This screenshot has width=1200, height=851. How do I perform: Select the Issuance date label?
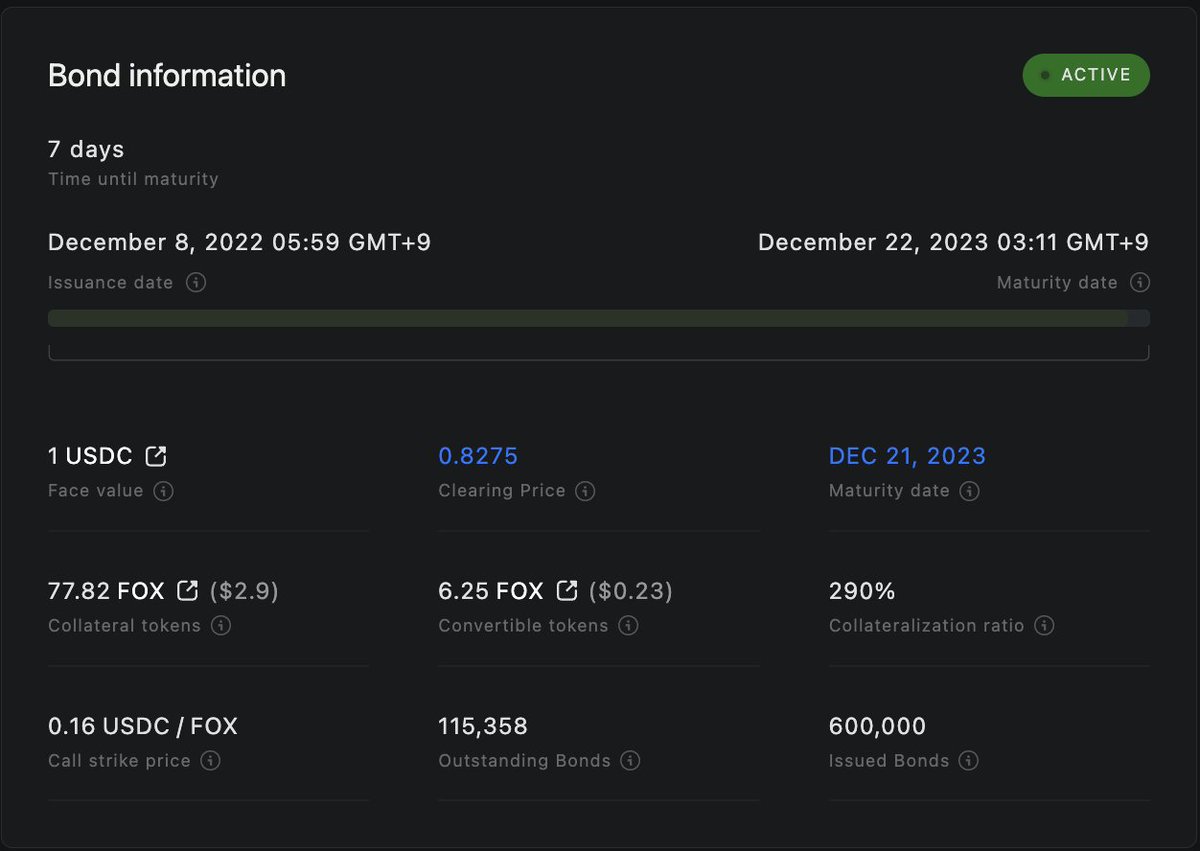[111, 283]
